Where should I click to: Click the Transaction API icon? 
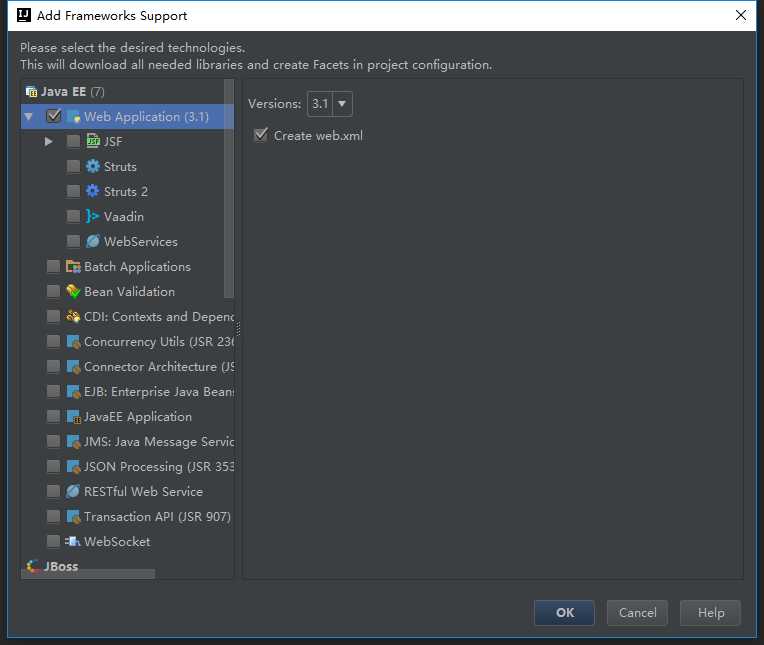73,517
